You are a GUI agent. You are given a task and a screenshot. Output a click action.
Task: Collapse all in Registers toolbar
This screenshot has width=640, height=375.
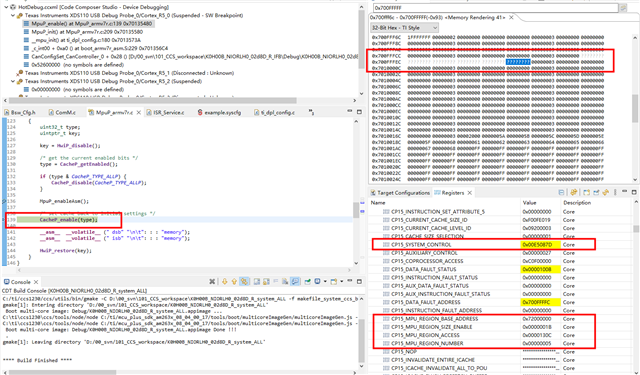pyautogui.click(x=561, y=192)
